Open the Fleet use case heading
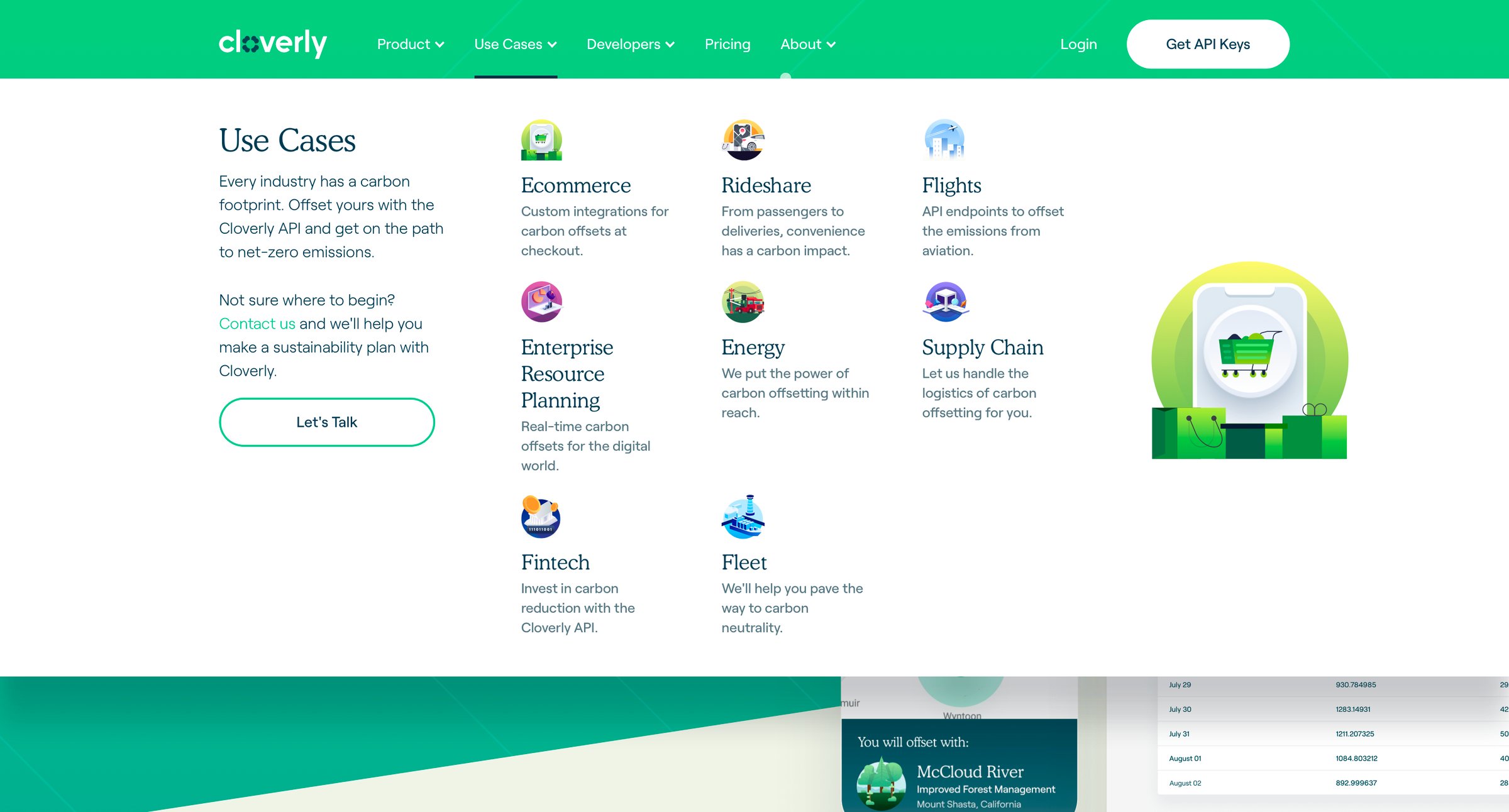This screenshot has width=1509, height=812. coord(744,562)
